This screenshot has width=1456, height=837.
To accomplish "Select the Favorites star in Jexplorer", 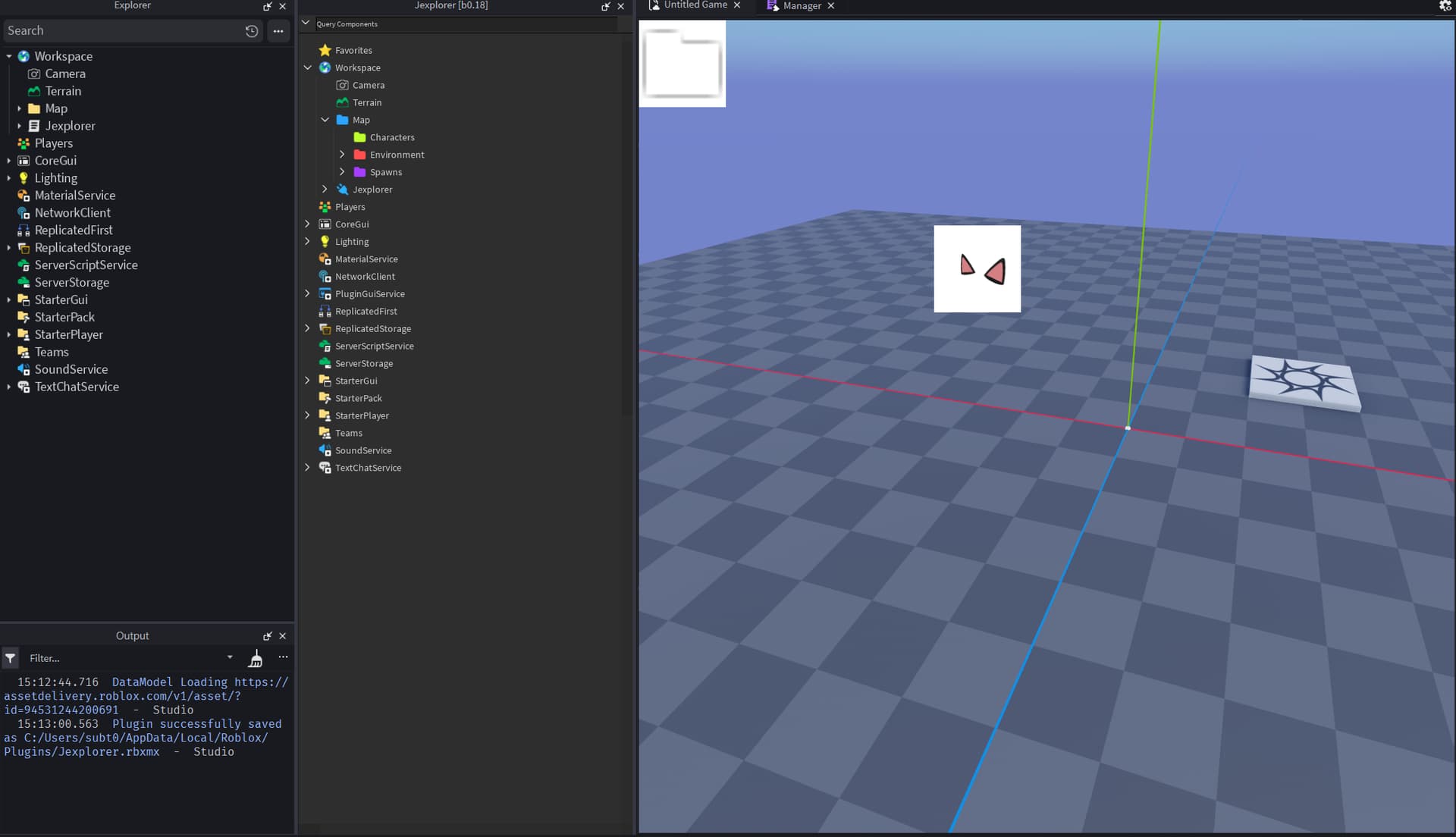I will tap(325, 50).
